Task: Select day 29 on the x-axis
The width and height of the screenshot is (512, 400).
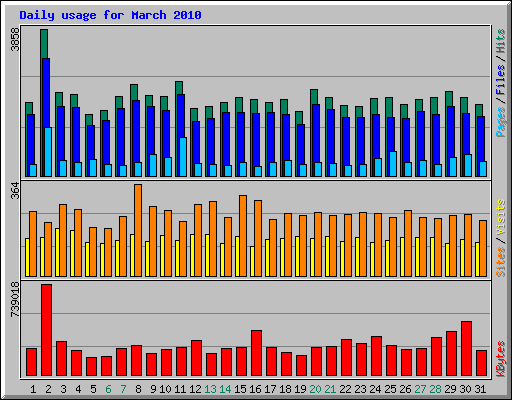Action: coord(450,389)
